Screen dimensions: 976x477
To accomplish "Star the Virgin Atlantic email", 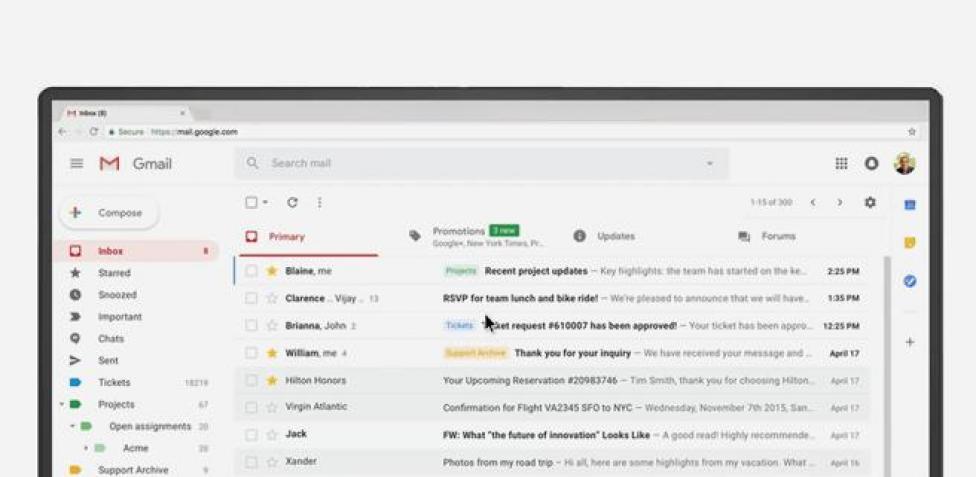I will coord(271,407).
